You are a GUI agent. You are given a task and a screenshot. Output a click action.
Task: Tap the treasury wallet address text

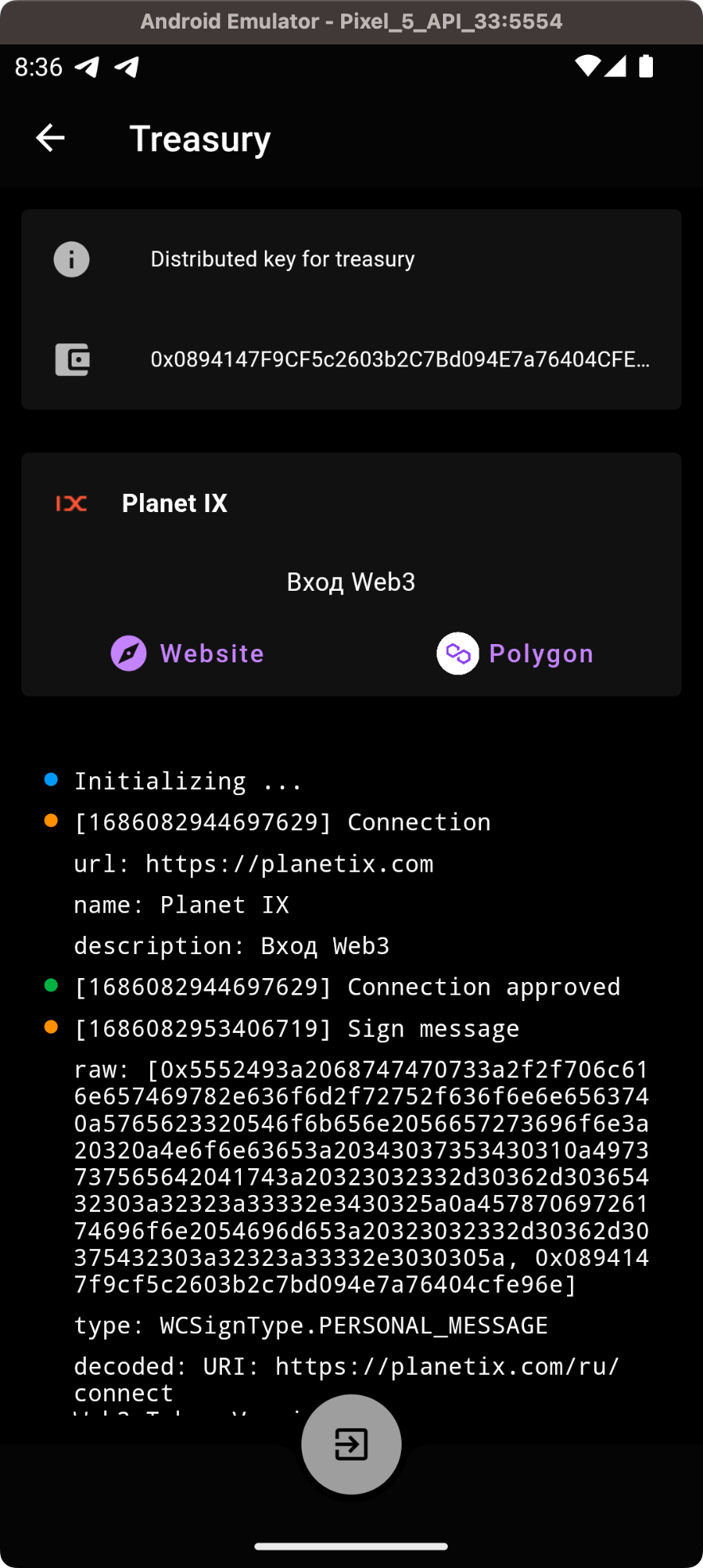point(400,359)
